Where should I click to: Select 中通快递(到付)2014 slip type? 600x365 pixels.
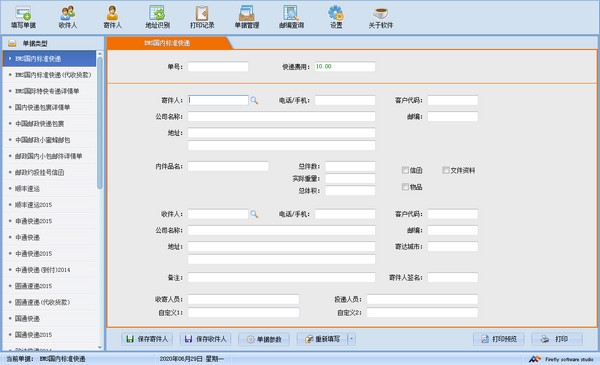coord(49,270)
